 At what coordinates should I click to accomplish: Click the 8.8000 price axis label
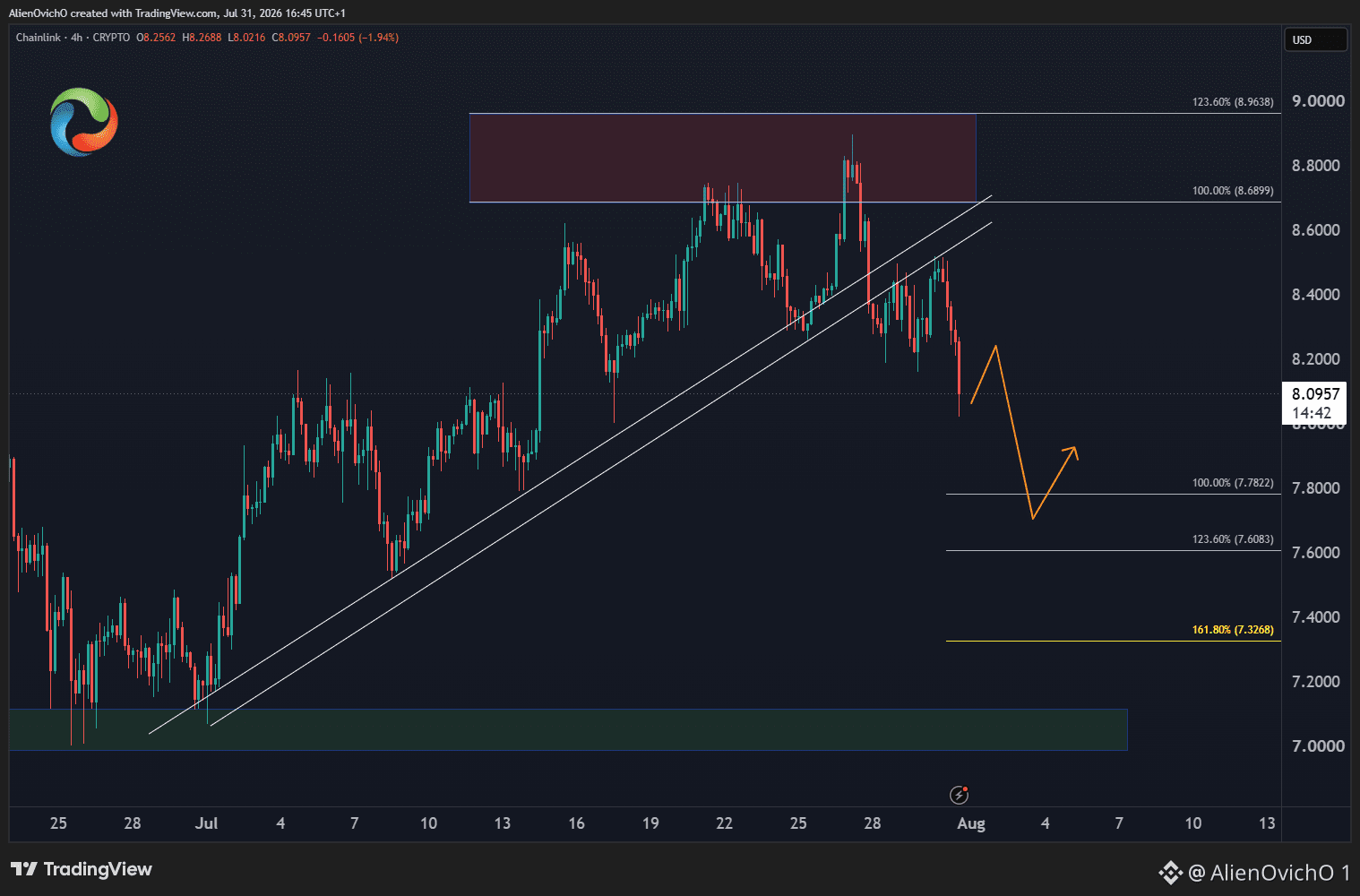pos(1318,166)
